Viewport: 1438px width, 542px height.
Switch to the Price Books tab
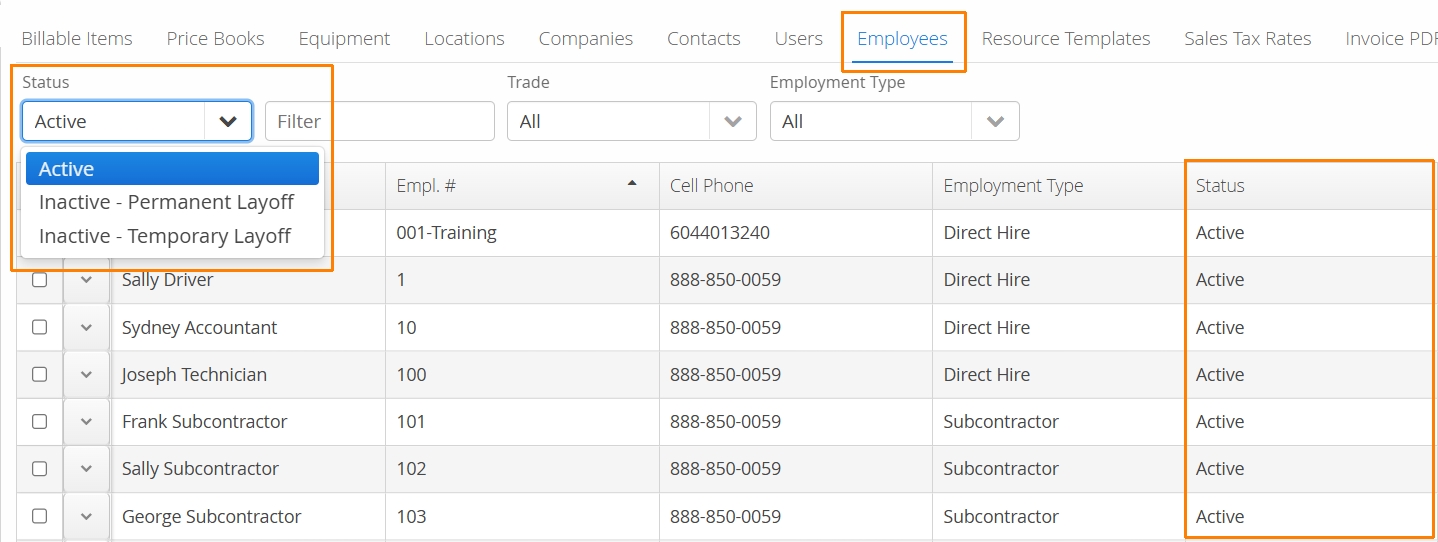point(215,39)
